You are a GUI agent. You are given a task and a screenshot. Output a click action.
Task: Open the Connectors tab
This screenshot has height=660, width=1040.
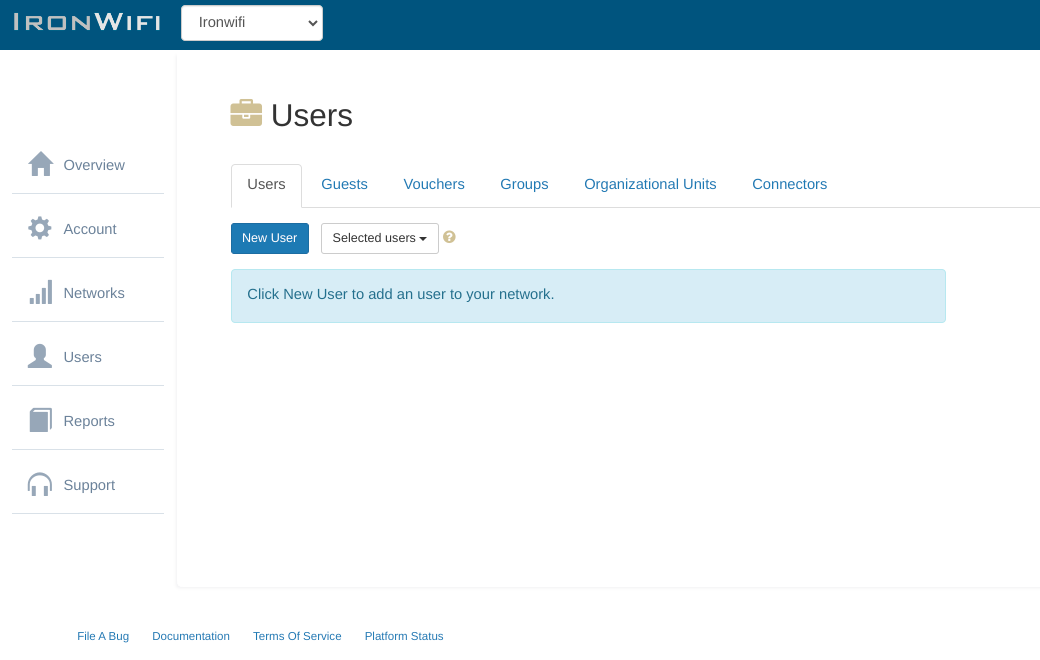[789, 184]
